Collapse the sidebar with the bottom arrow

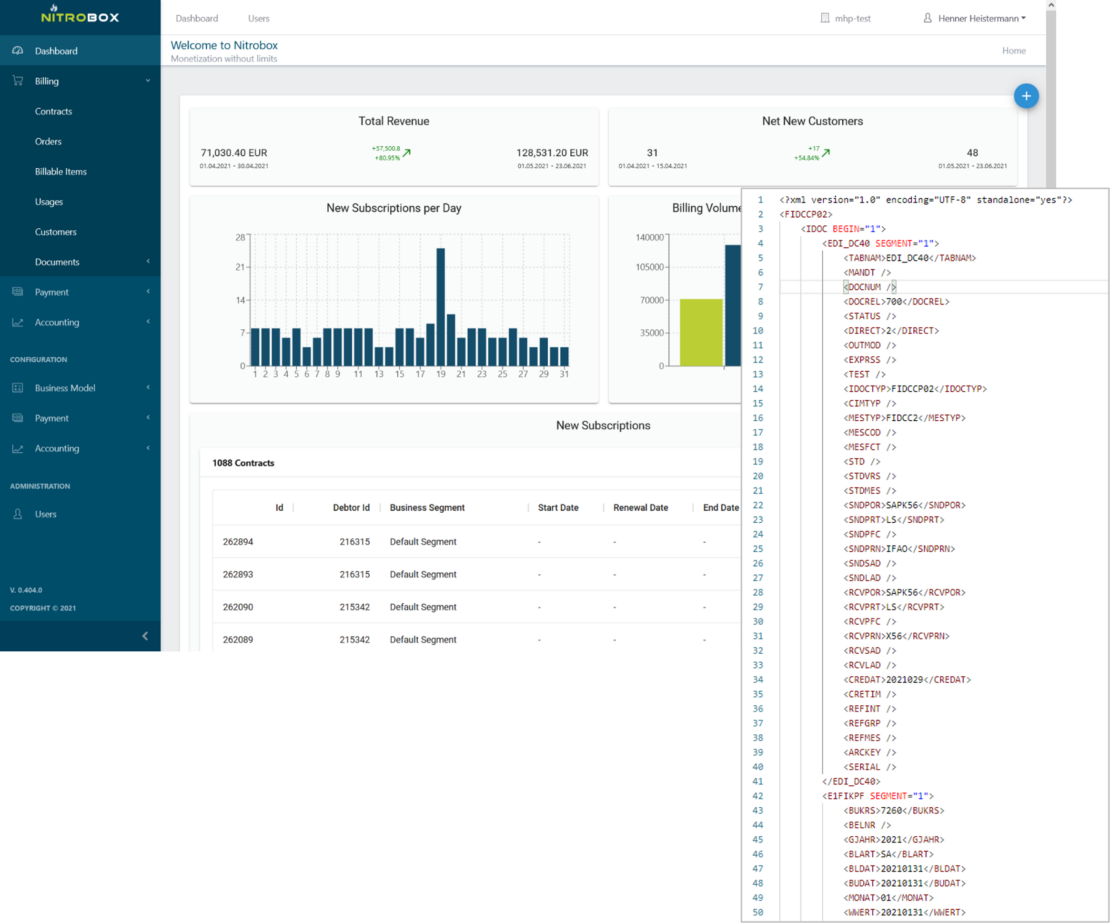coord(145,636)
